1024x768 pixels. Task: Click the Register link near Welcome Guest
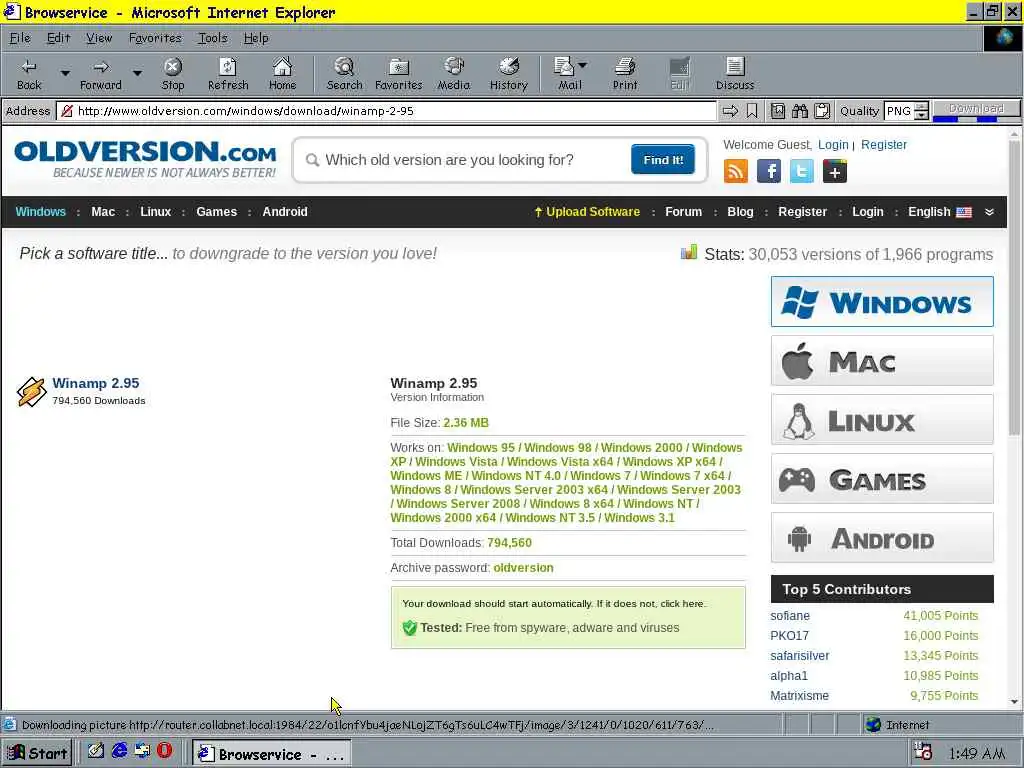884,144
